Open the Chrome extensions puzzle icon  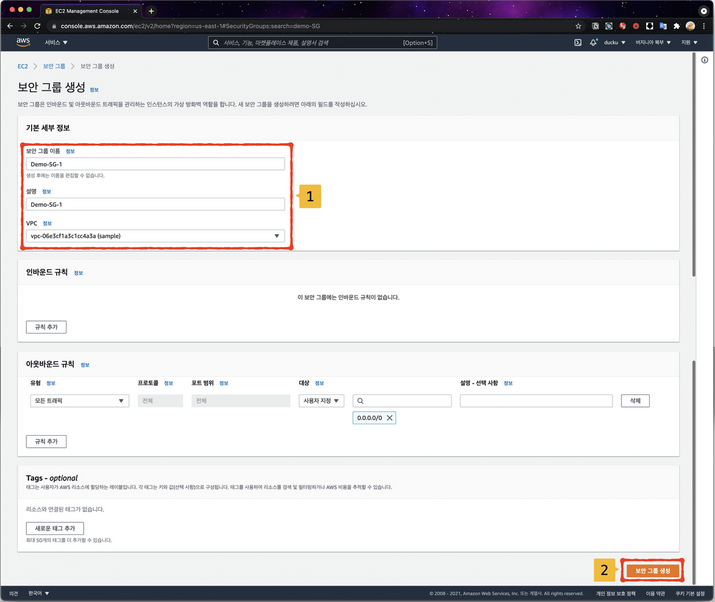point(676,25)
